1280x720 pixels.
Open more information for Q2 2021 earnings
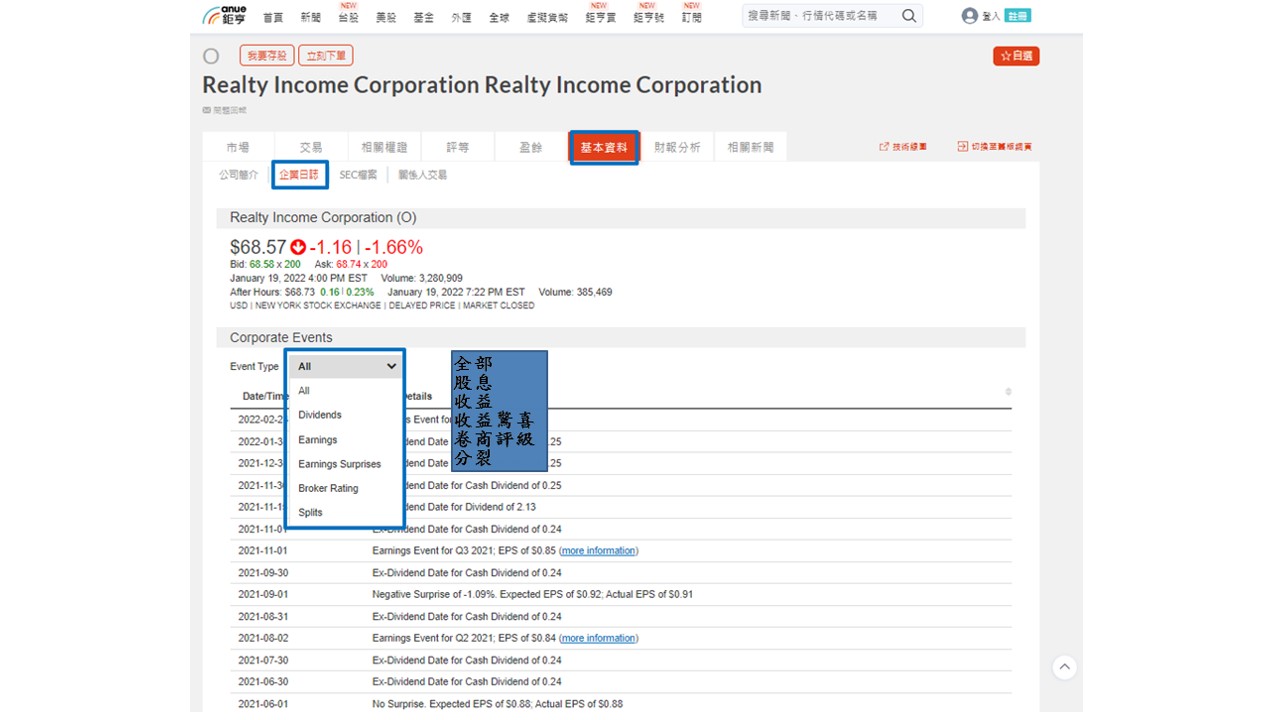[x=598, y=638]
